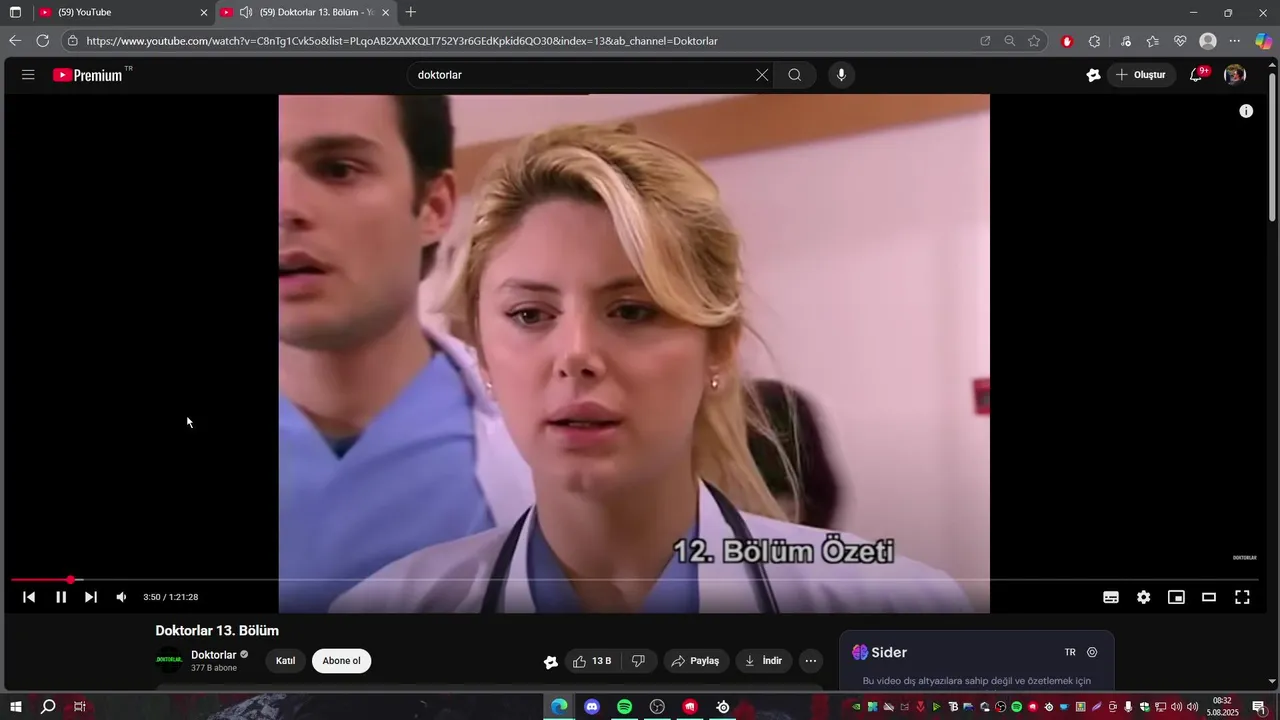
Task: Close the Doktorlar 13. Bölüm tab
Action: pyautogui.click(x=385, y=12)
